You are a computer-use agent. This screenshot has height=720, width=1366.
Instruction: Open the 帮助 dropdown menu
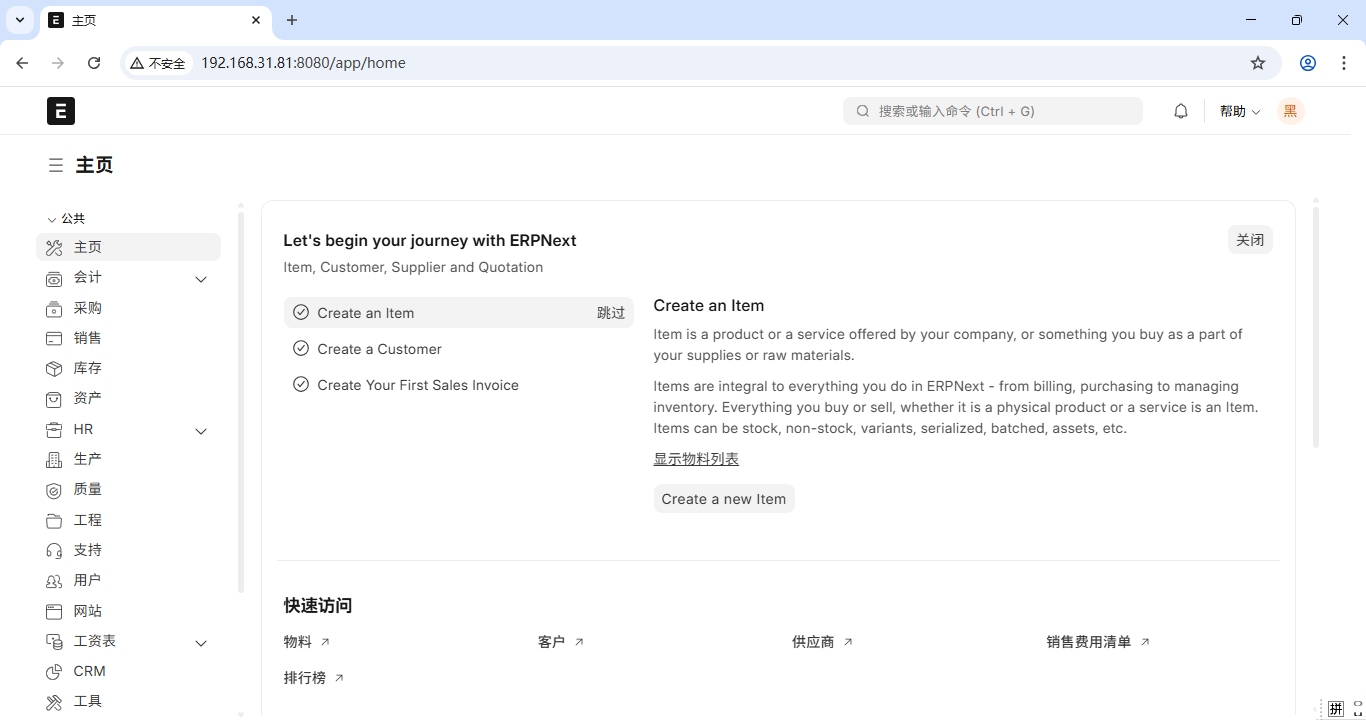1240,111
